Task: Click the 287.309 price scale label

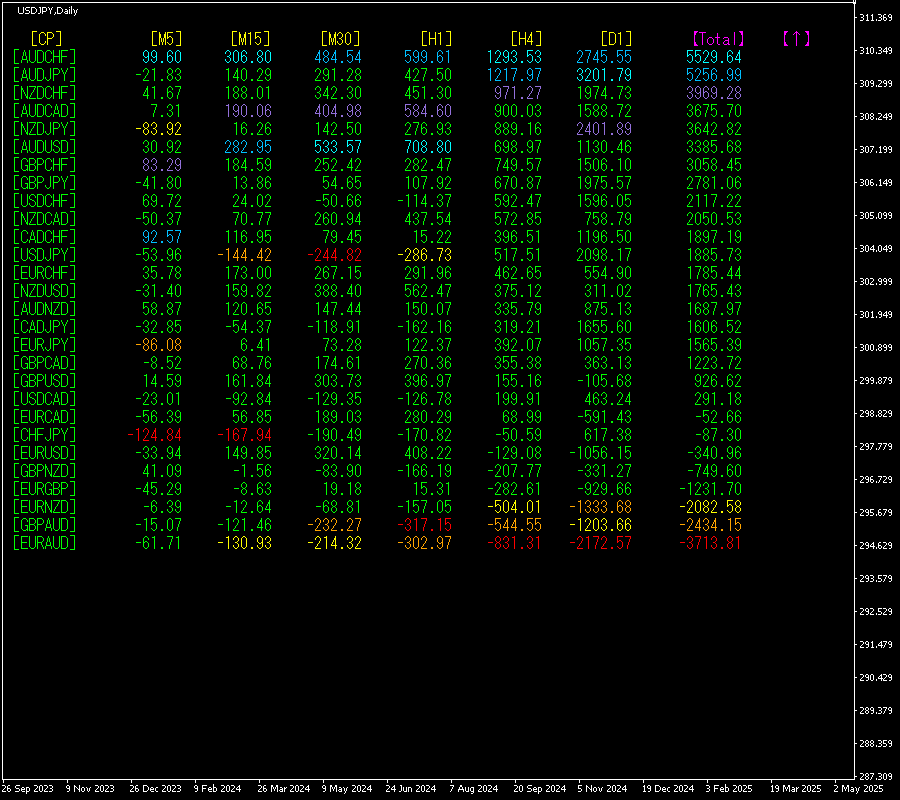Action: (876, 776)
